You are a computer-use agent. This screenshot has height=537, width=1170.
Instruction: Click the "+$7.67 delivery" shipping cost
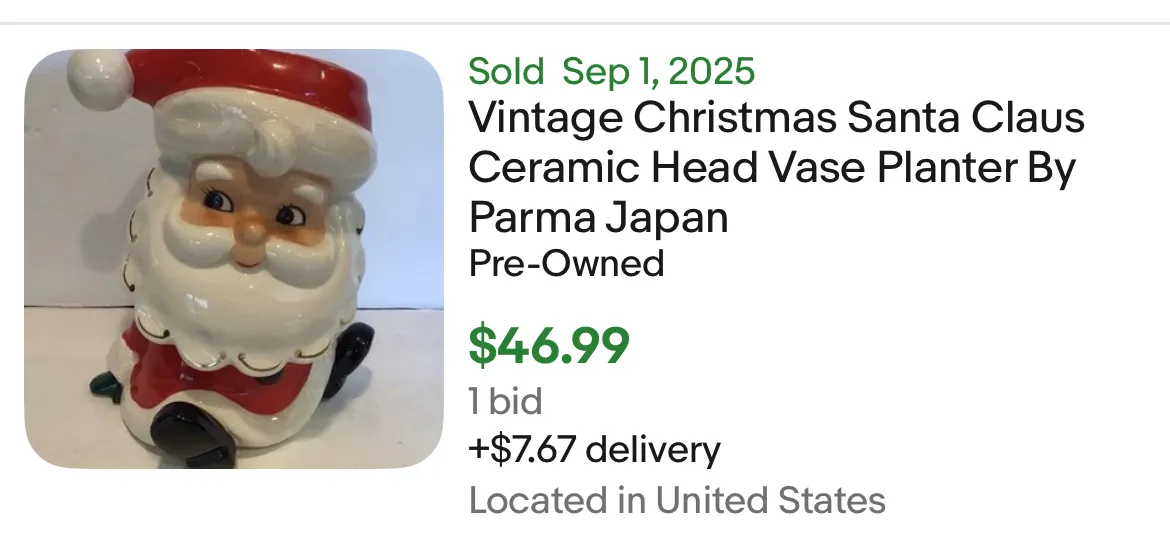point(594,450)
